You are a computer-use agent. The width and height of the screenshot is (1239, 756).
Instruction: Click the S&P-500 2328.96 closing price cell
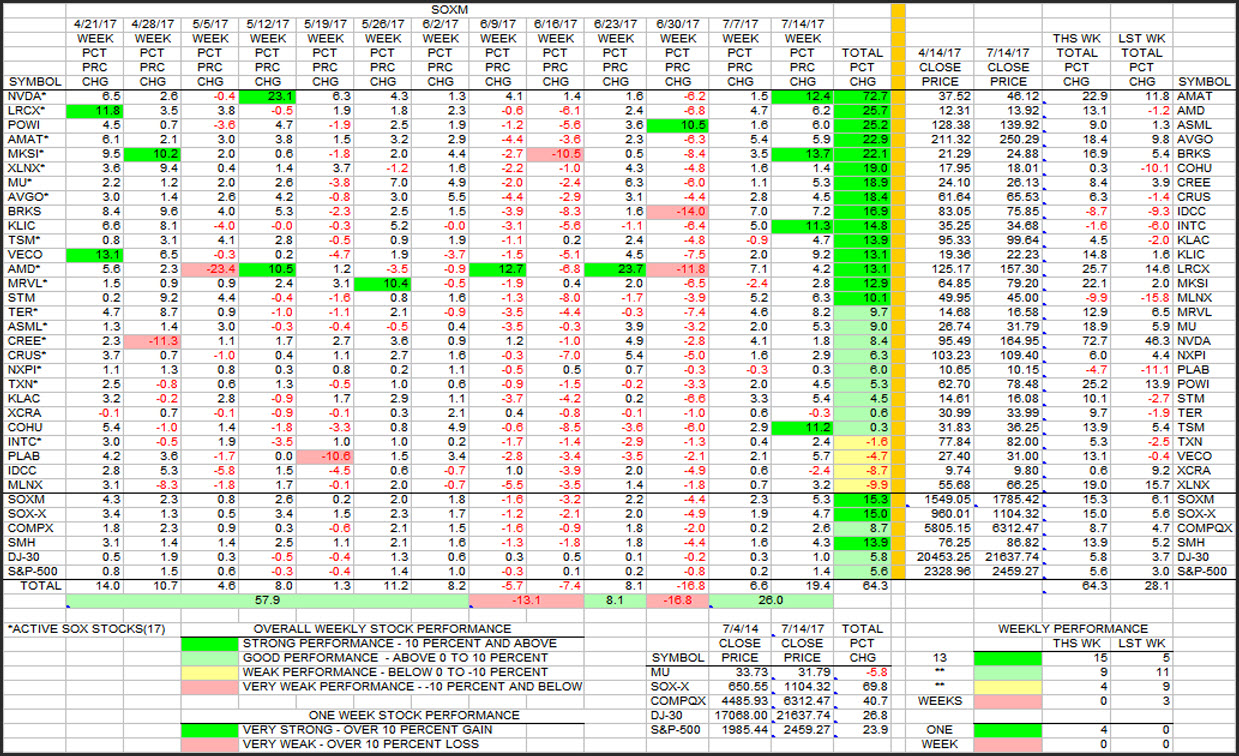click(x=939, y=571)
